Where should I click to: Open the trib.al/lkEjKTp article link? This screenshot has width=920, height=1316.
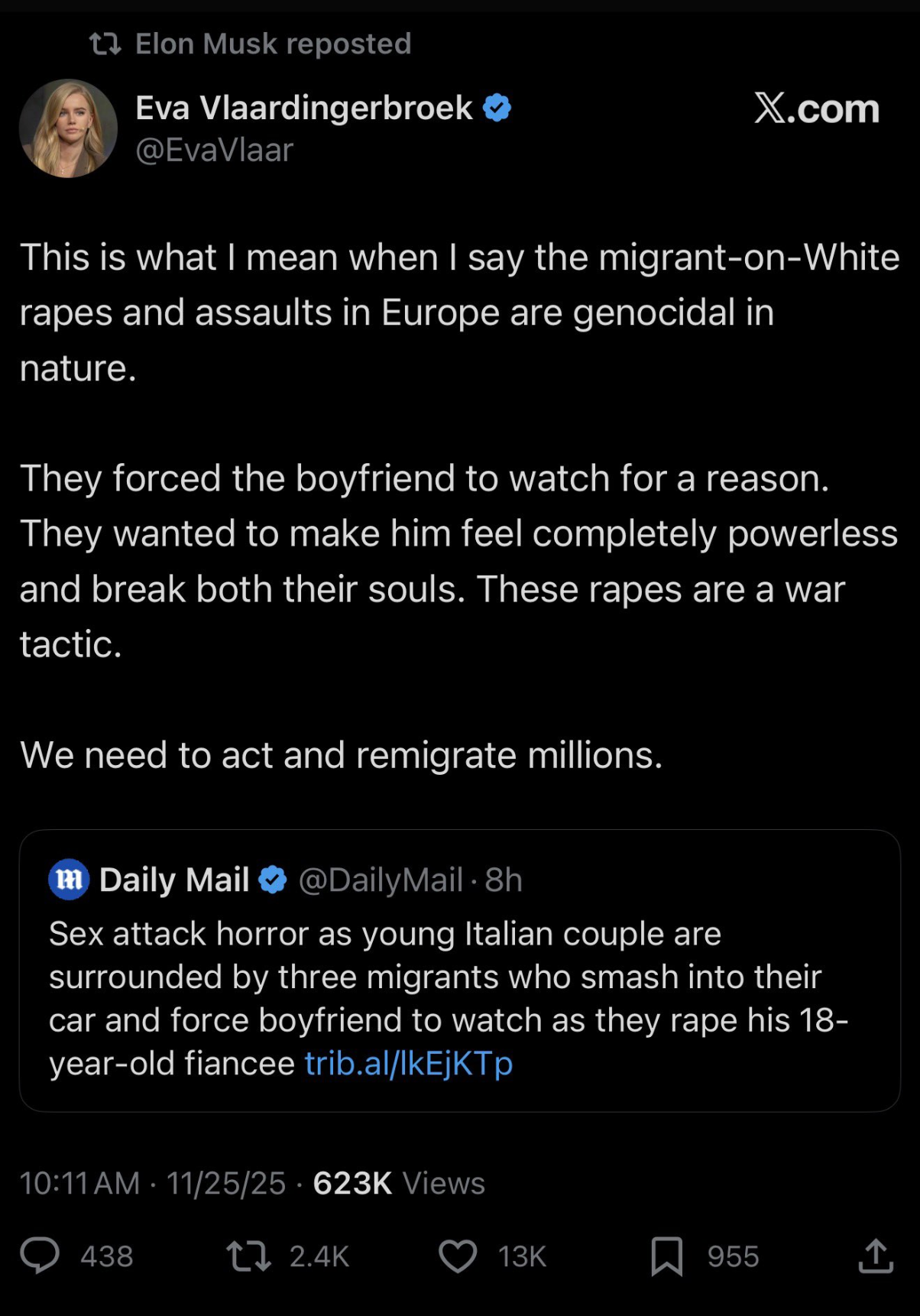point(409,1063)
